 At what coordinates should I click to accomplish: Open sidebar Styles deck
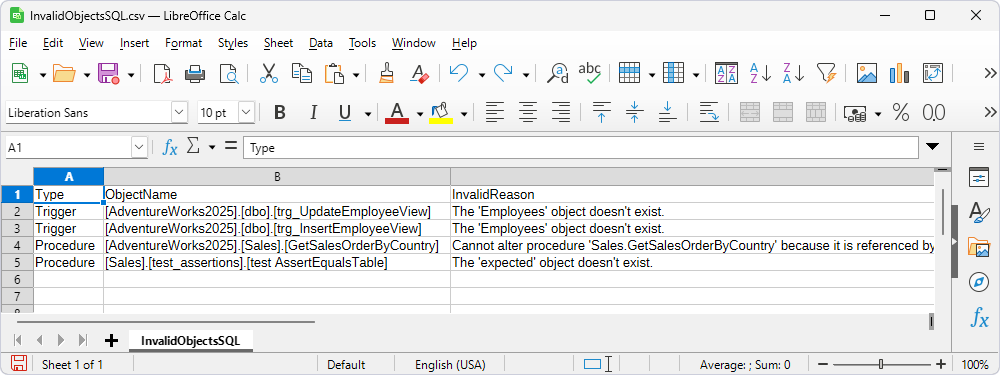pos(978,212)
